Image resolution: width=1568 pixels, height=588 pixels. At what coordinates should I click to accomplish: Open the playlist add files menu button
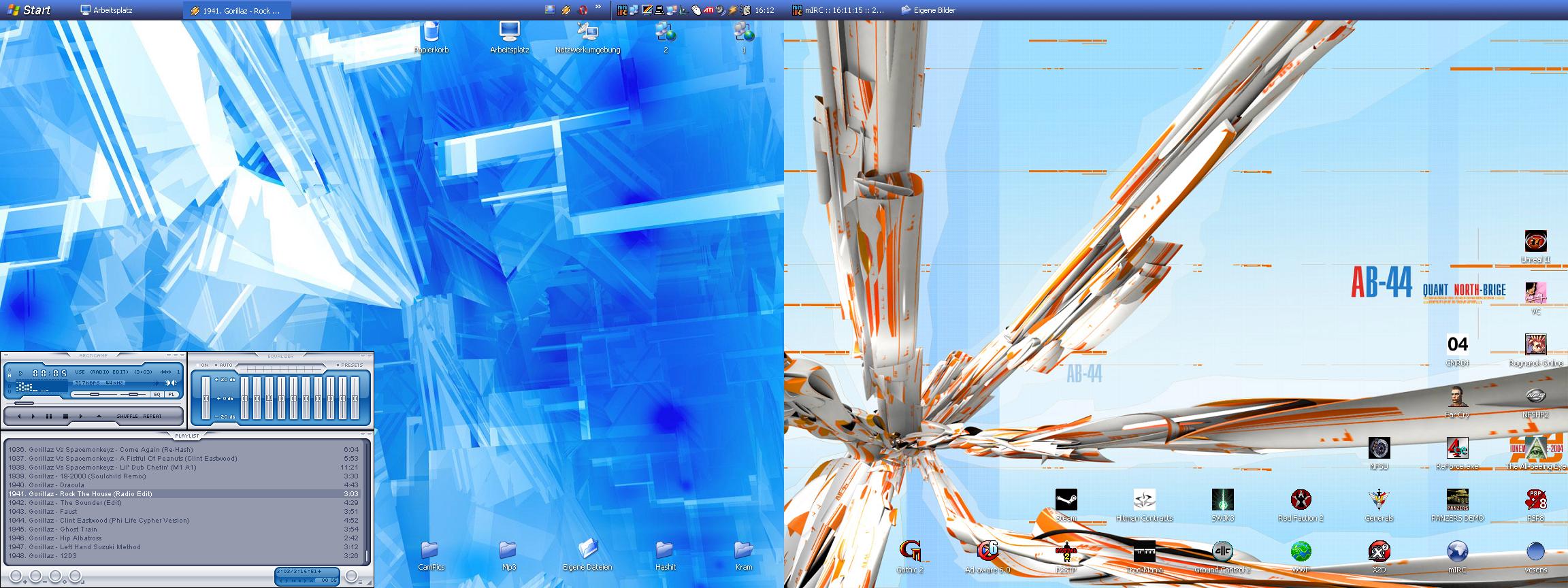tap(17, 577)
